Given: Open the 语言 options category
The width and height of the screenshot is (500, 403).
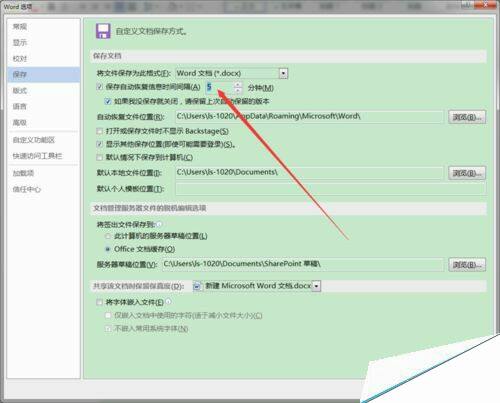Looking at the screenshot, I should [x=43, y=106].
